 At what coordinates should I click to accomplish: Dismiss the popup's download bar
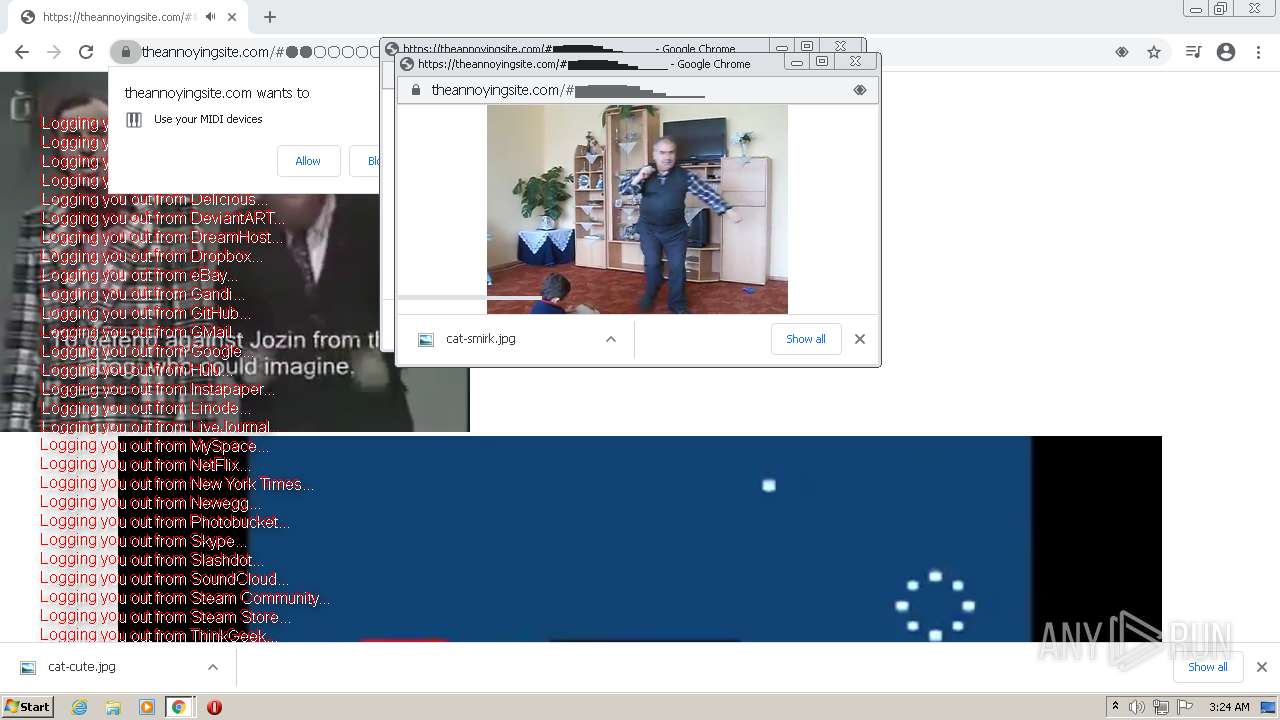click(860, 339)
